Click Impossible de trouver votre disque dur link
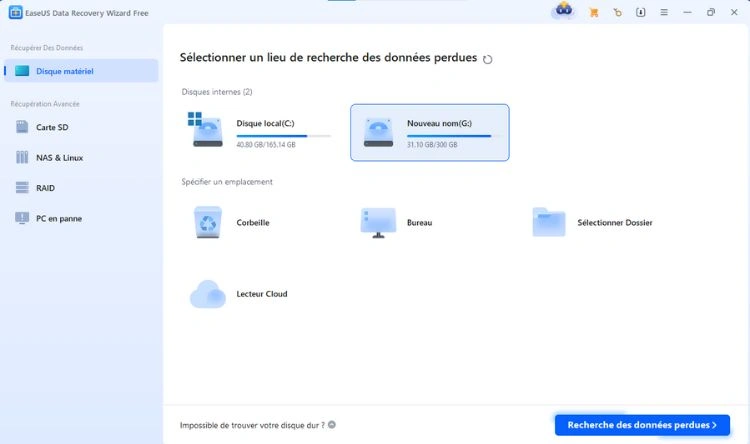 point(252,425)
